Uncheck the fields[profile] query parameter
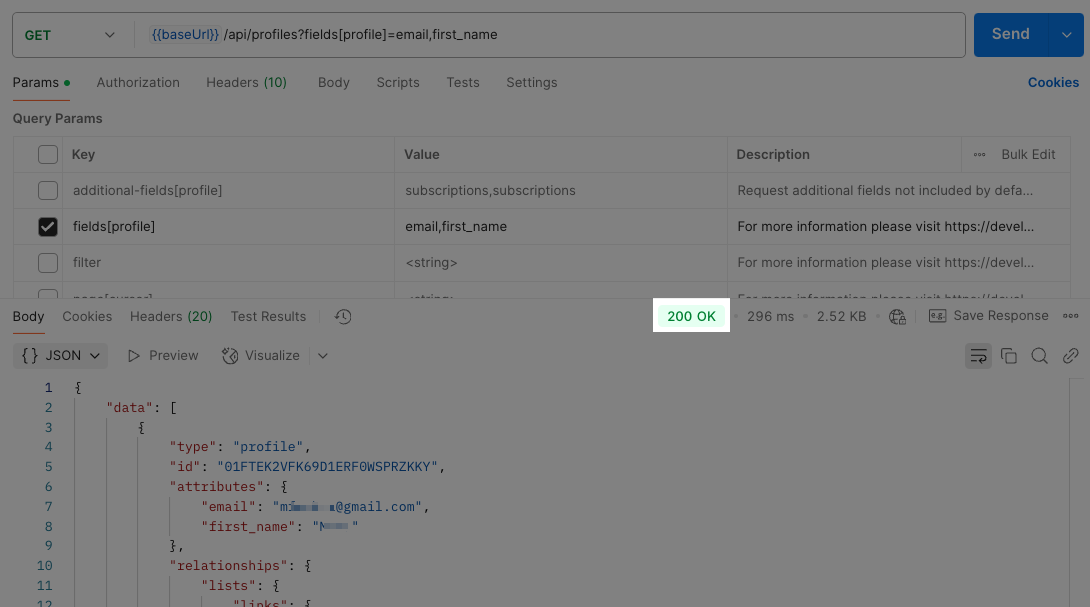Image resolution: width=1090 pixels, height=607 pixels. [x=48, y=226]
